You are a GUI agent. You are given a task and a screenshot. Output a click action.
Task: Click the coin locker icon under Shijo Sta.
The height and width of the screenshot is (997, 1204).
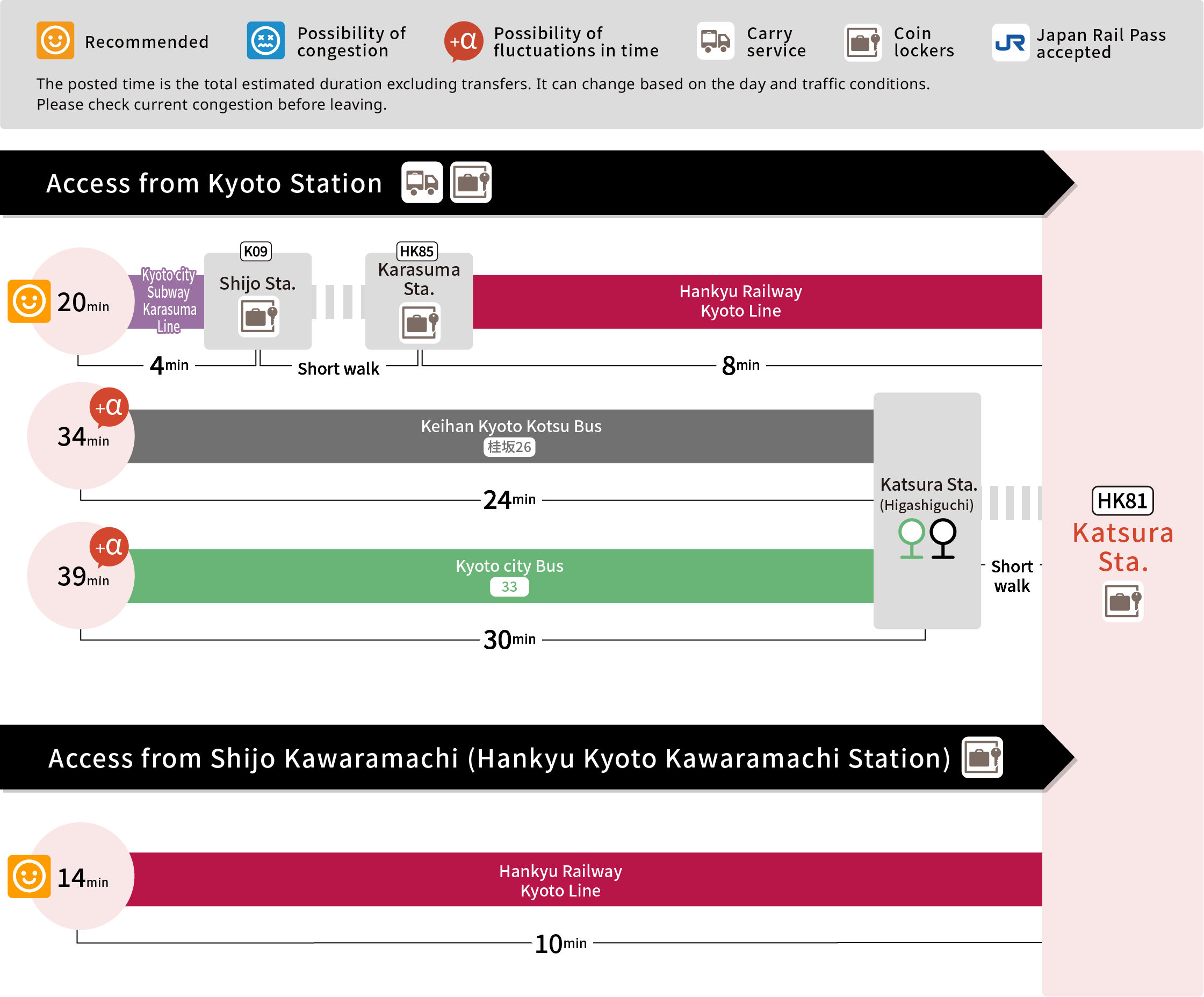[x=259, y=316]
